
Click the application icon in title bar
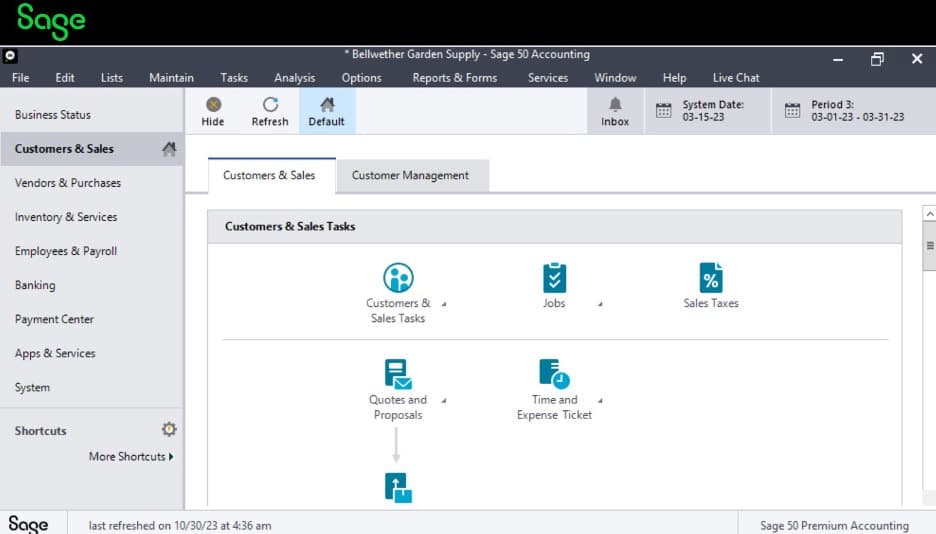[x=10, y=56]
